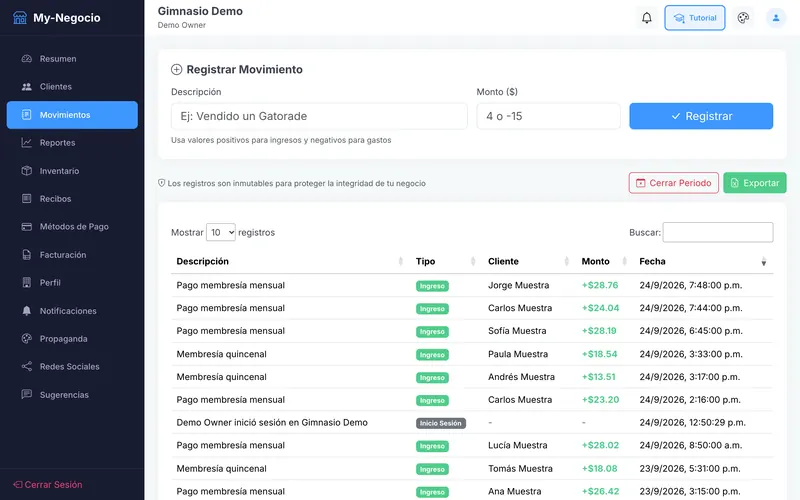The image size is (800, 500).
Task: Focus the Monto ($) input field
Action: [548, 116]
